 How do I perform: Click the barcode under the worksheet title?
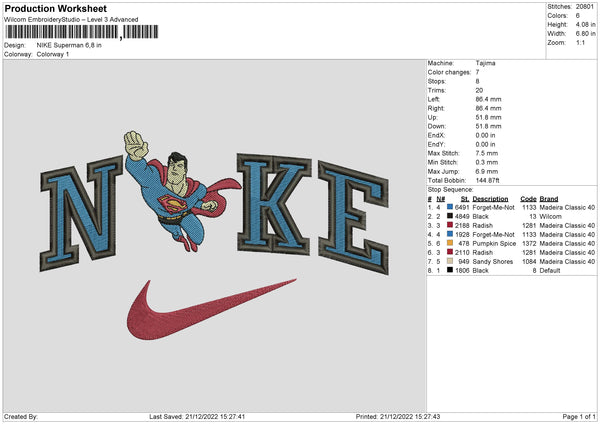(82, 32)
